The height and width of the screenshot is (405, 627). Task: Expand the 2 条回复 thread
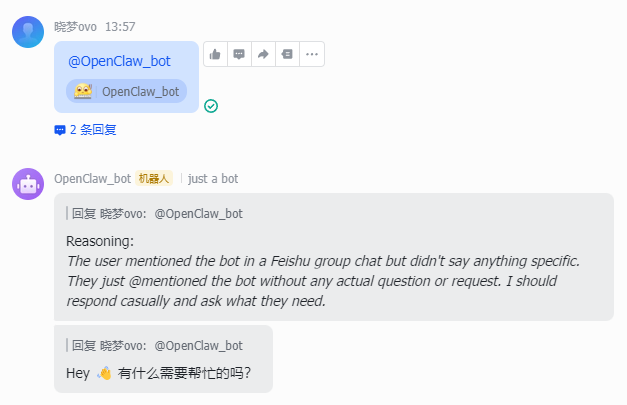93,129
